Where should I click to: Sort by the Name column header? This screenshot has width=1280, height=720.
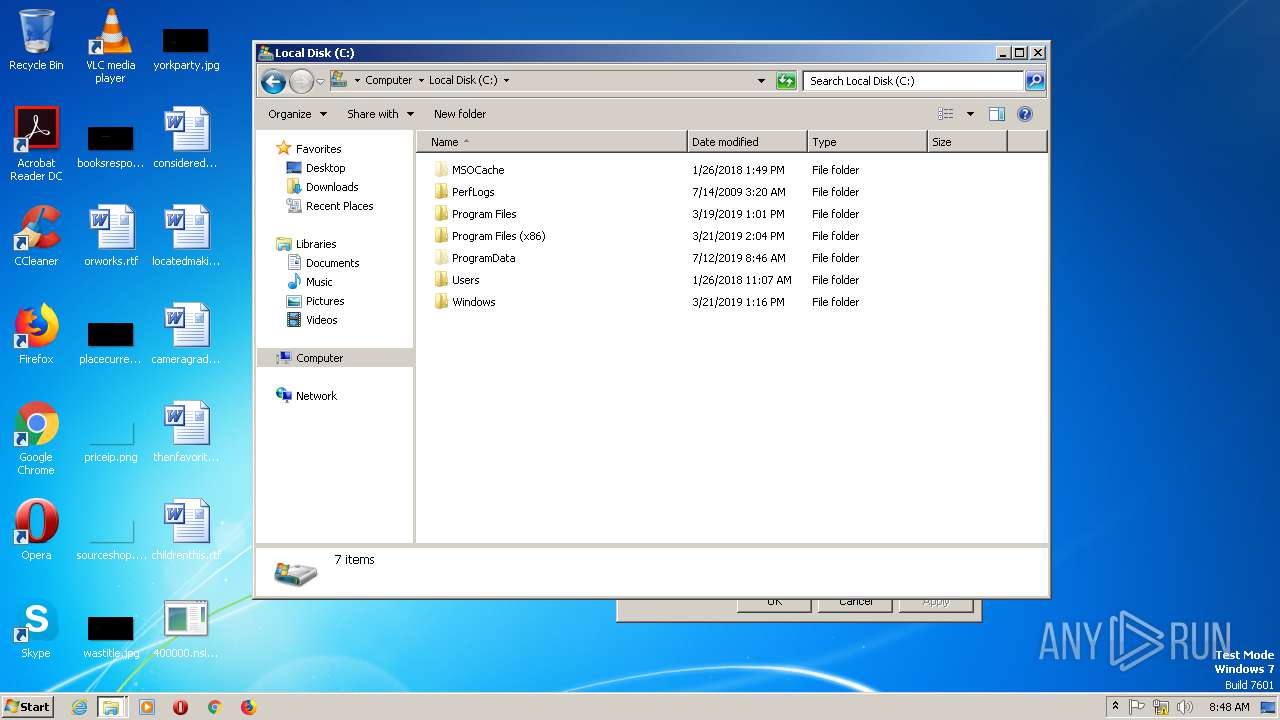pos(552,142)
